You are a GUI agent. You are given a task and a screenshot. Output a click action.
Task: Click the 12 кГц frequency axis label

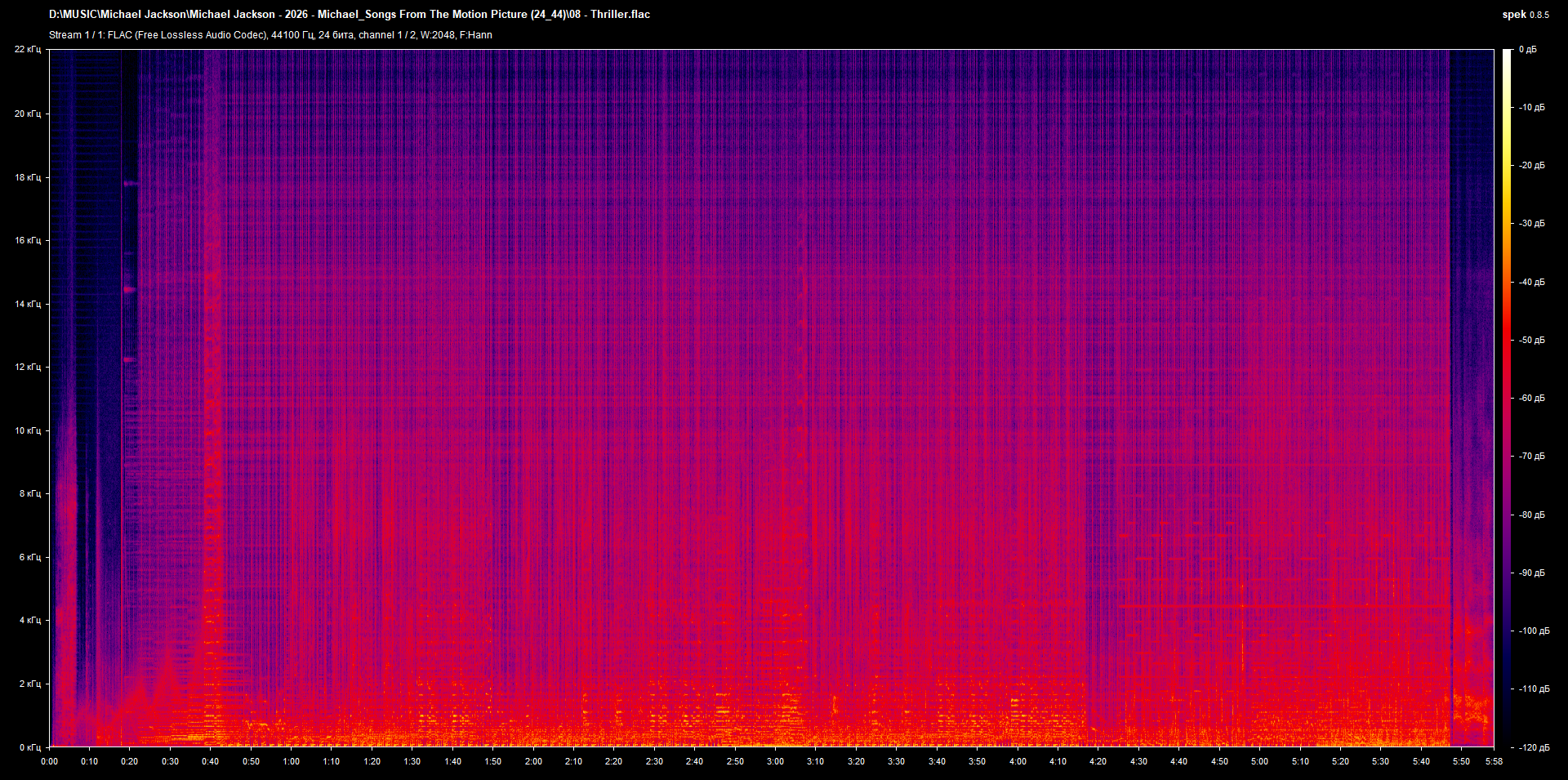coord(28,367)
